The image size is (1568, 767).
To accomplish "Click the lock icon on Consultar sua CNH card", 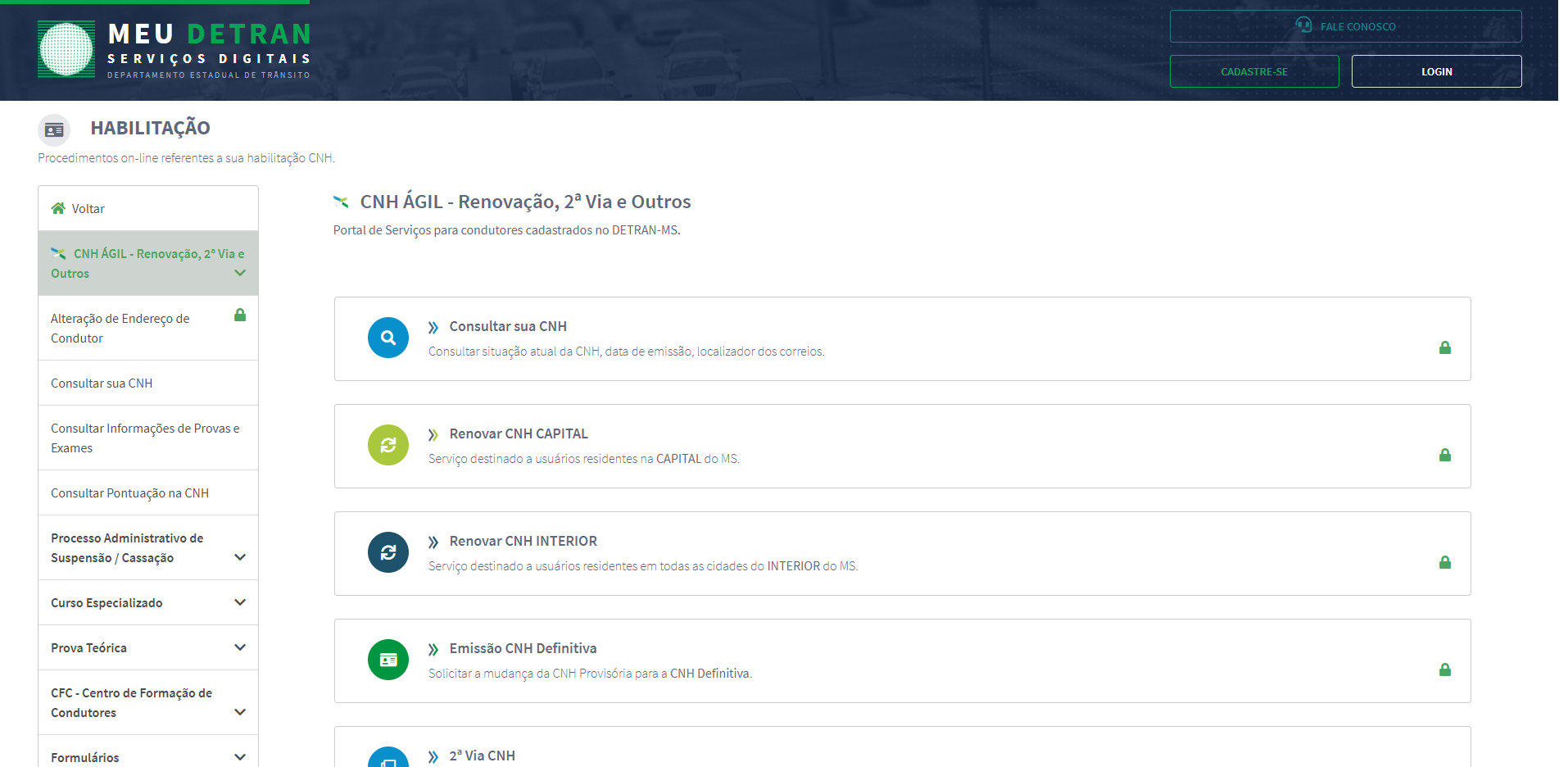I will 1445,347.
